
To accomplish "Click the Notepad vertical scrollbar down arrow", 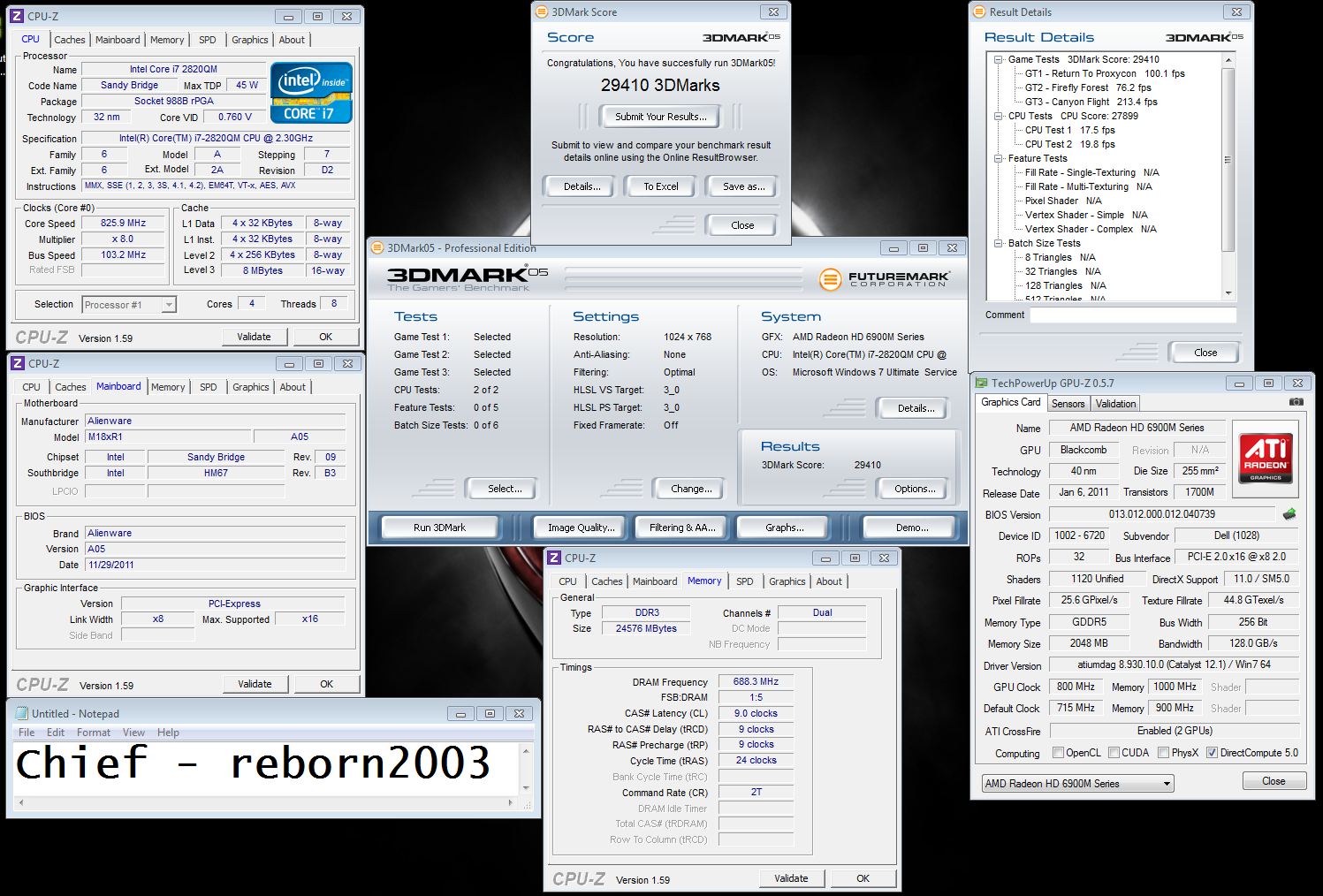I will point(527,788).
